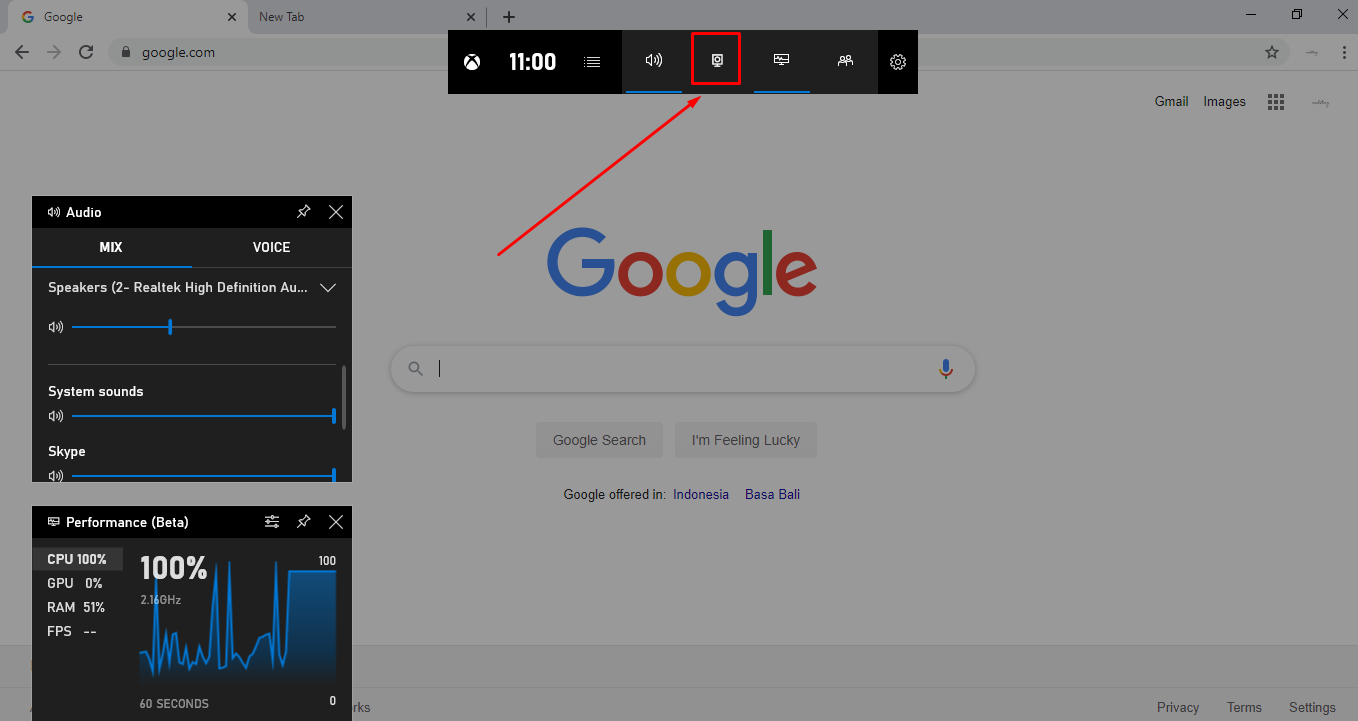Adjust the Skype volume slider
1358x721 pixels.
pyautogui.click(x=207, y=475)
